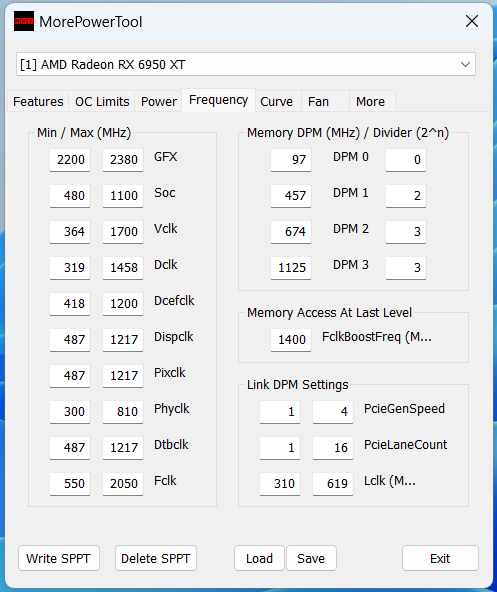
Task: Open the GPU selection dropdown
Action: pos(245,64)
